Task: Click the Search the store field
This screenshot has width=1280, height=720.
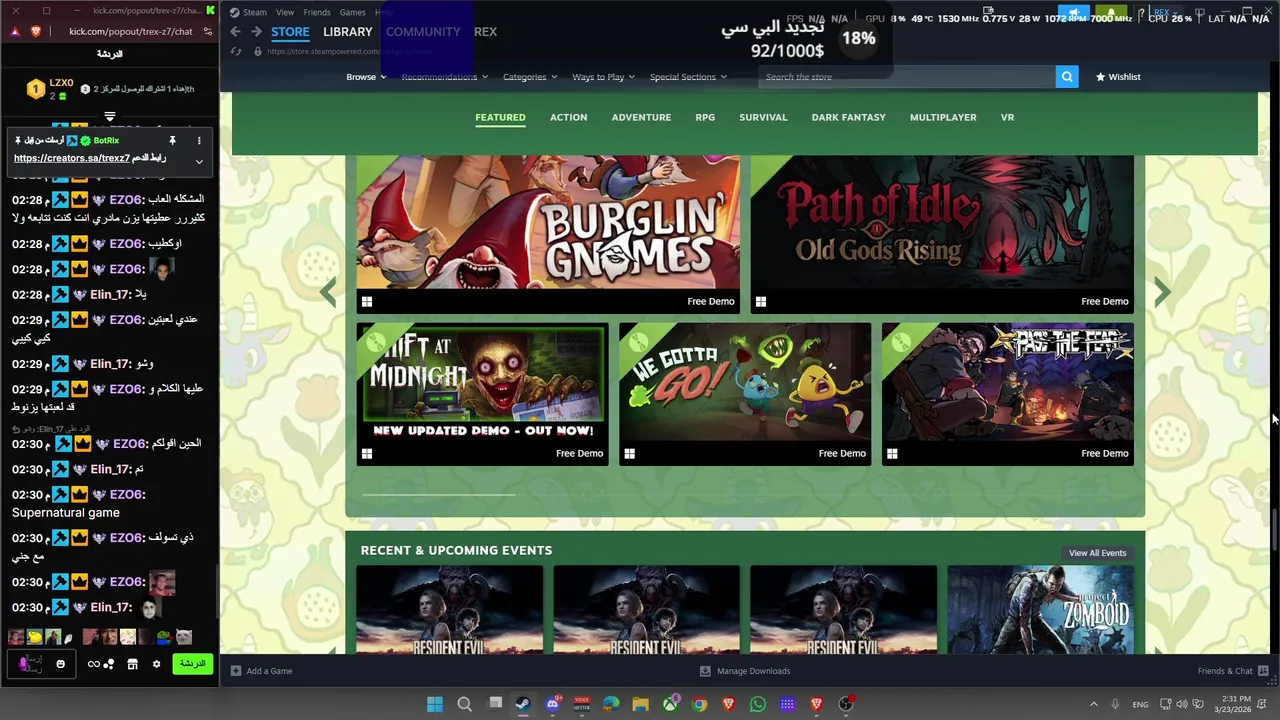Action: coord(908,77)
